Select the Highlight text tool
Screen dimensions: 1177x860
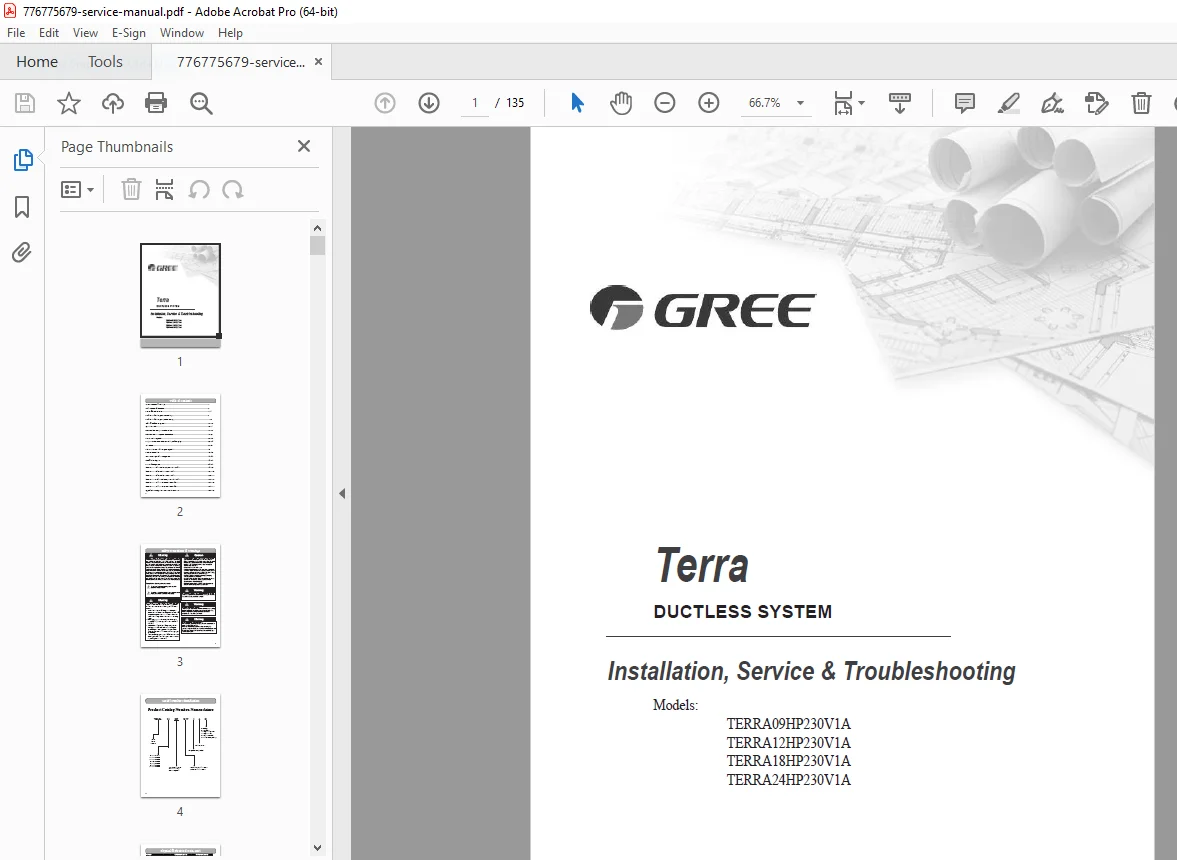pos(1008,103)
